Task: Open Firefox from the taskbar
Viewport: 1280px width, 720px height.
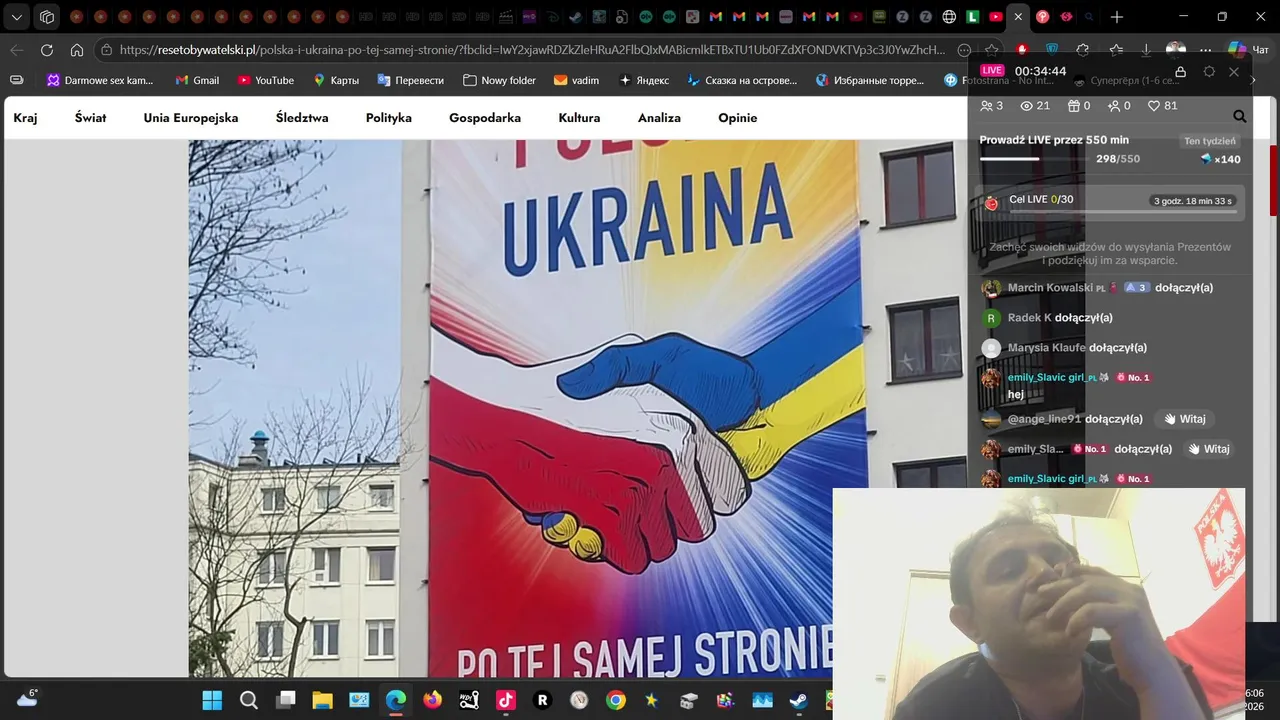Action: [x=432, y=700]
